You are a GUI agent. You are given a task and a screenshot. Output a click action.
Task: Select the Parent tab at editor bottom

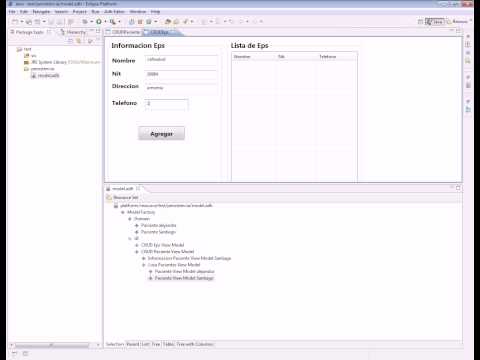(132, 344)
